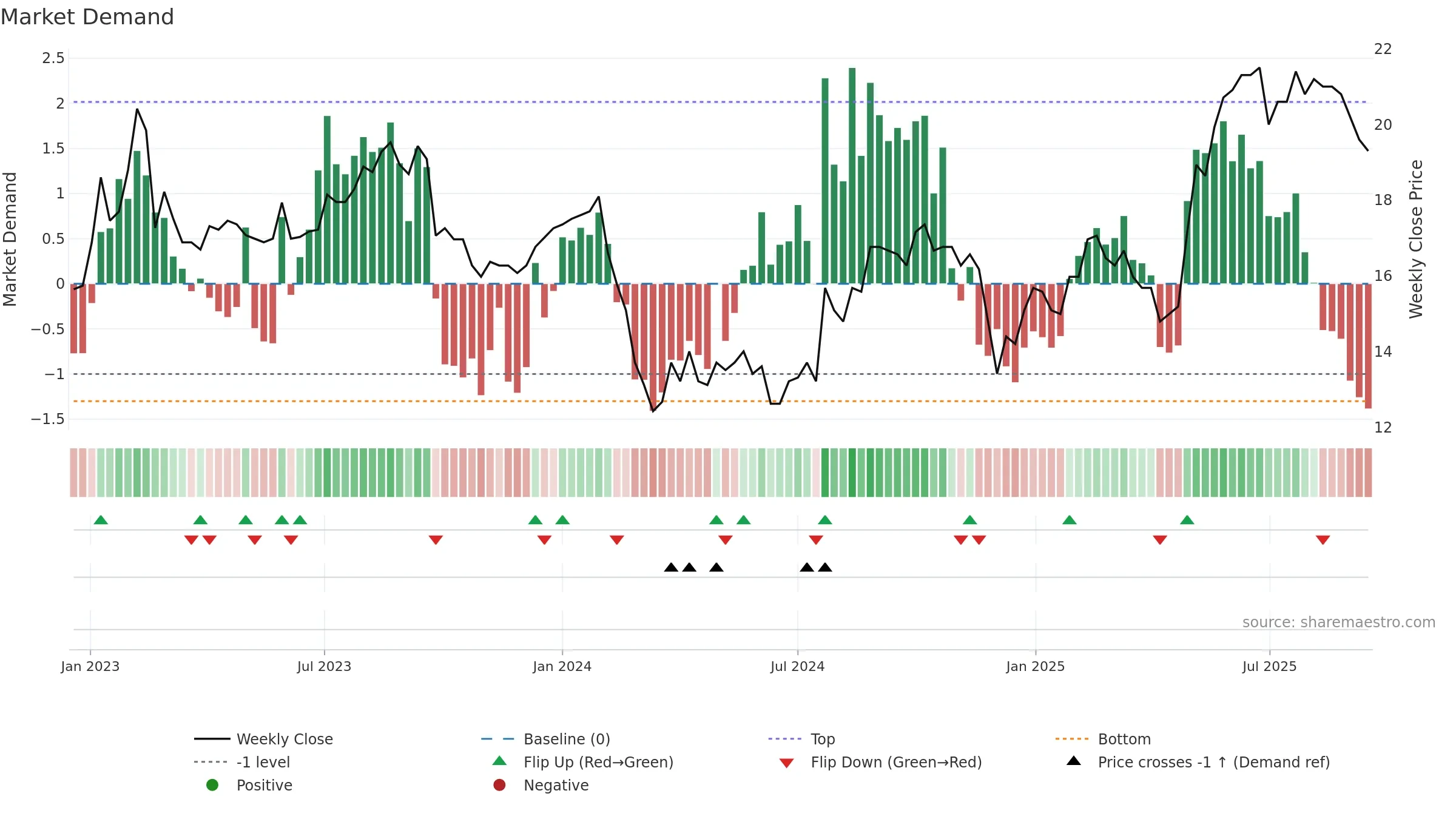Click the dark green heatmap cell in Aug 2024

click(x=852, y=473)
